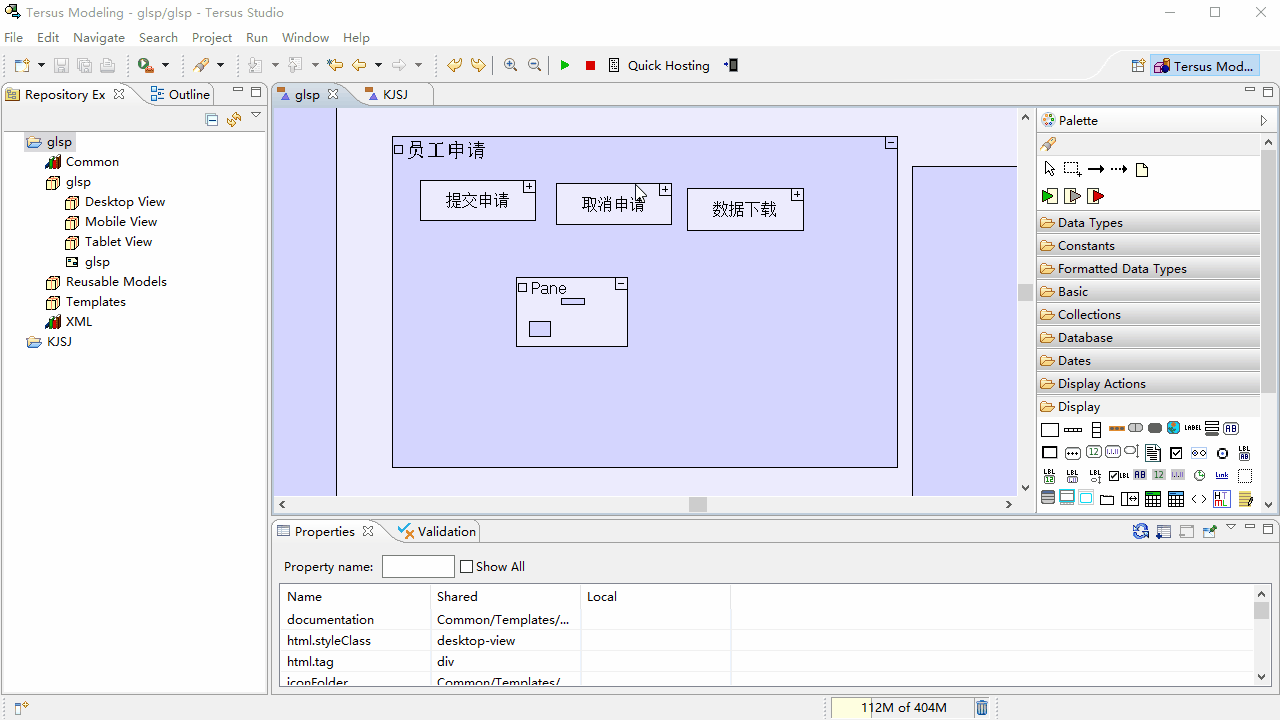Open the Window menu
Viewport: 1280px width, 720px height.
point(305,37)
